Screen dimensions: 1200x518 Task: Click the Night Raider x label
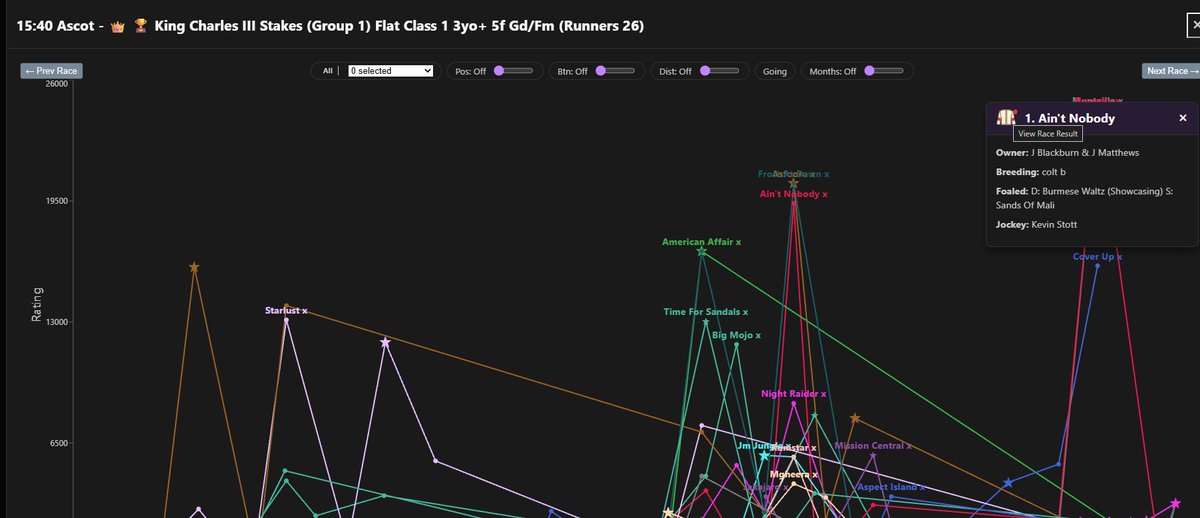click(x=794, y=394)
